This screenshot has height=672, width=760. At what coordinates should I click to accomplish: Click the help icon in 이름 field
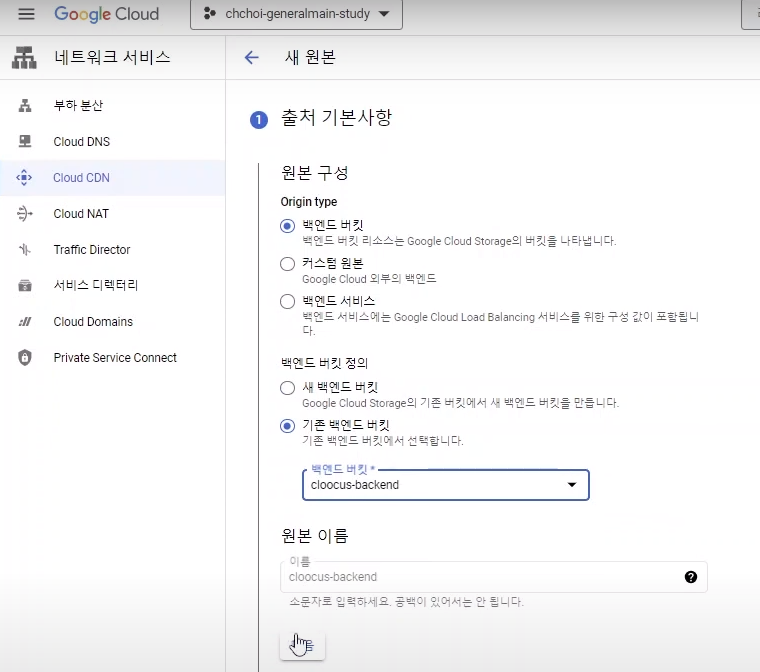(691, 577)
